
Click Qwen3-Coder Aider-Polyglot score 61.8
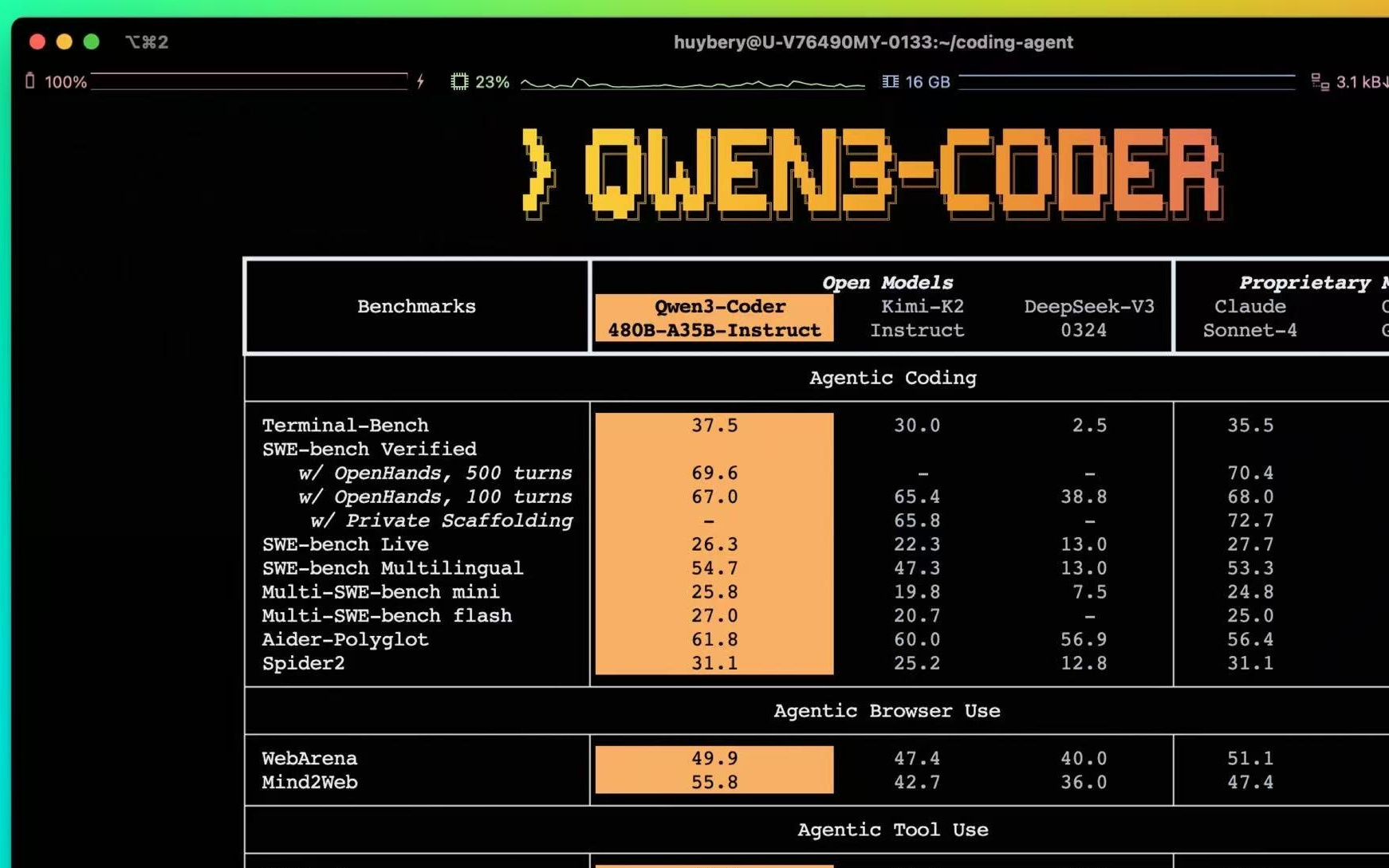point(714,639)
